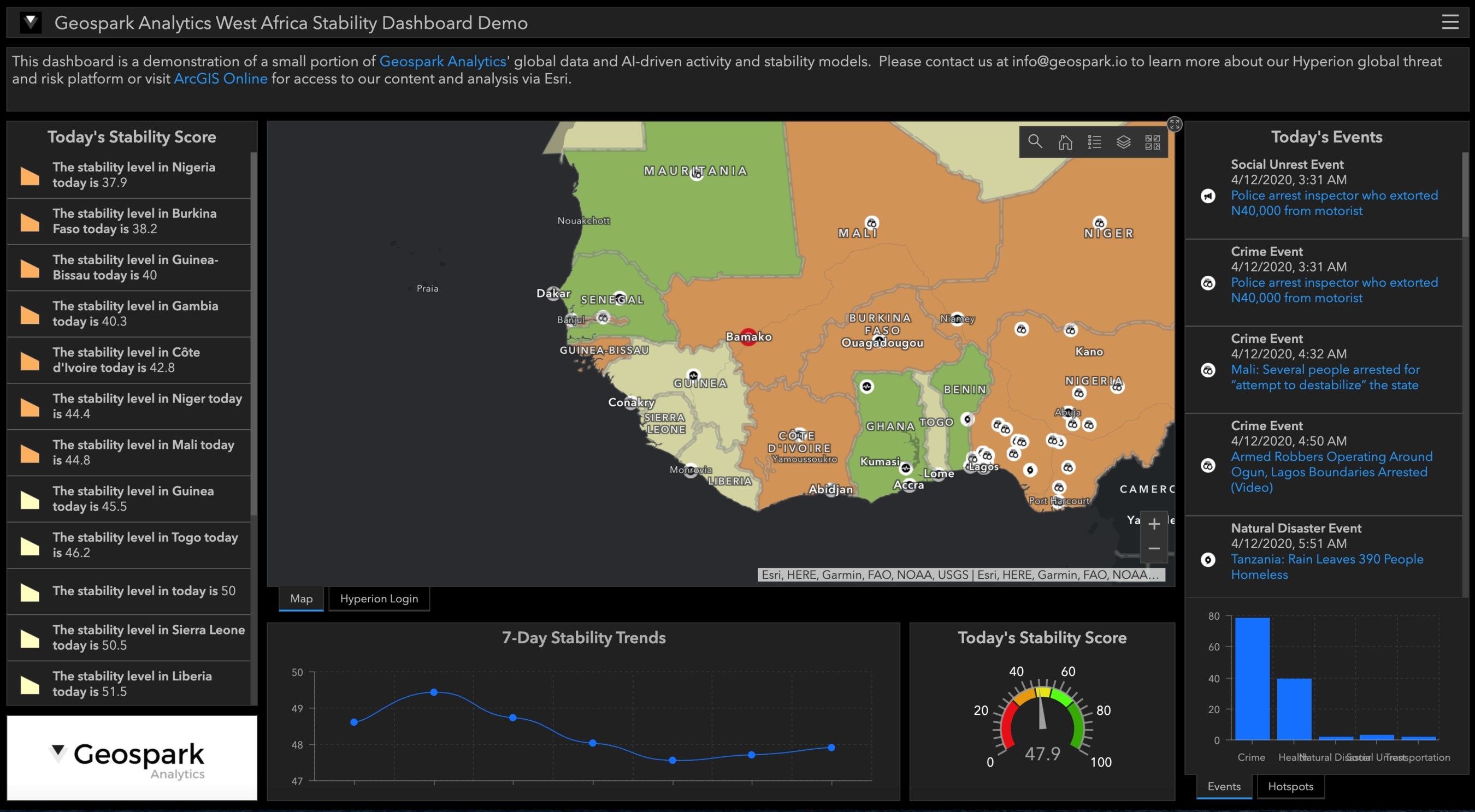Click the red Bamako marker on map
This screenshot has height=812, width=1475.
coord(748,336)
